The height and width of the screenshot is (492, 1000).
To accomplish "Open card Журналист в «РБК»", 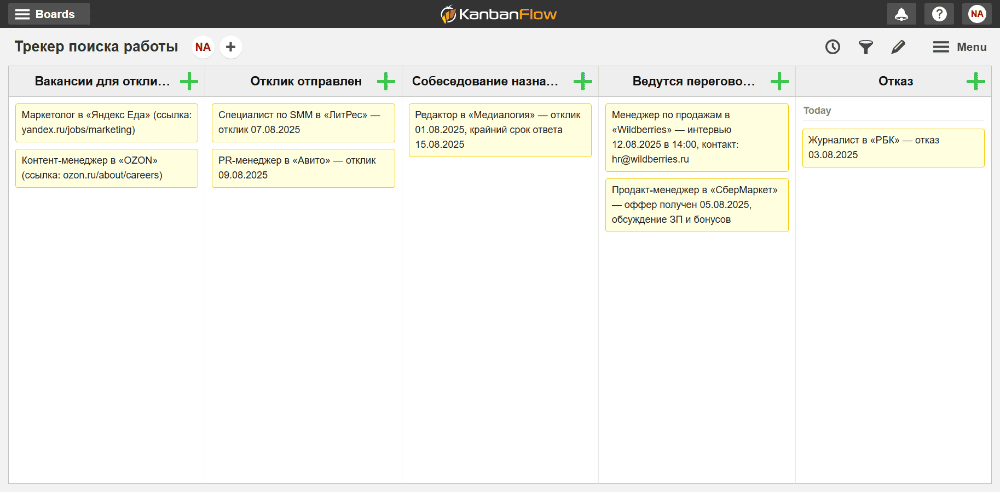I will coord(893,148).
